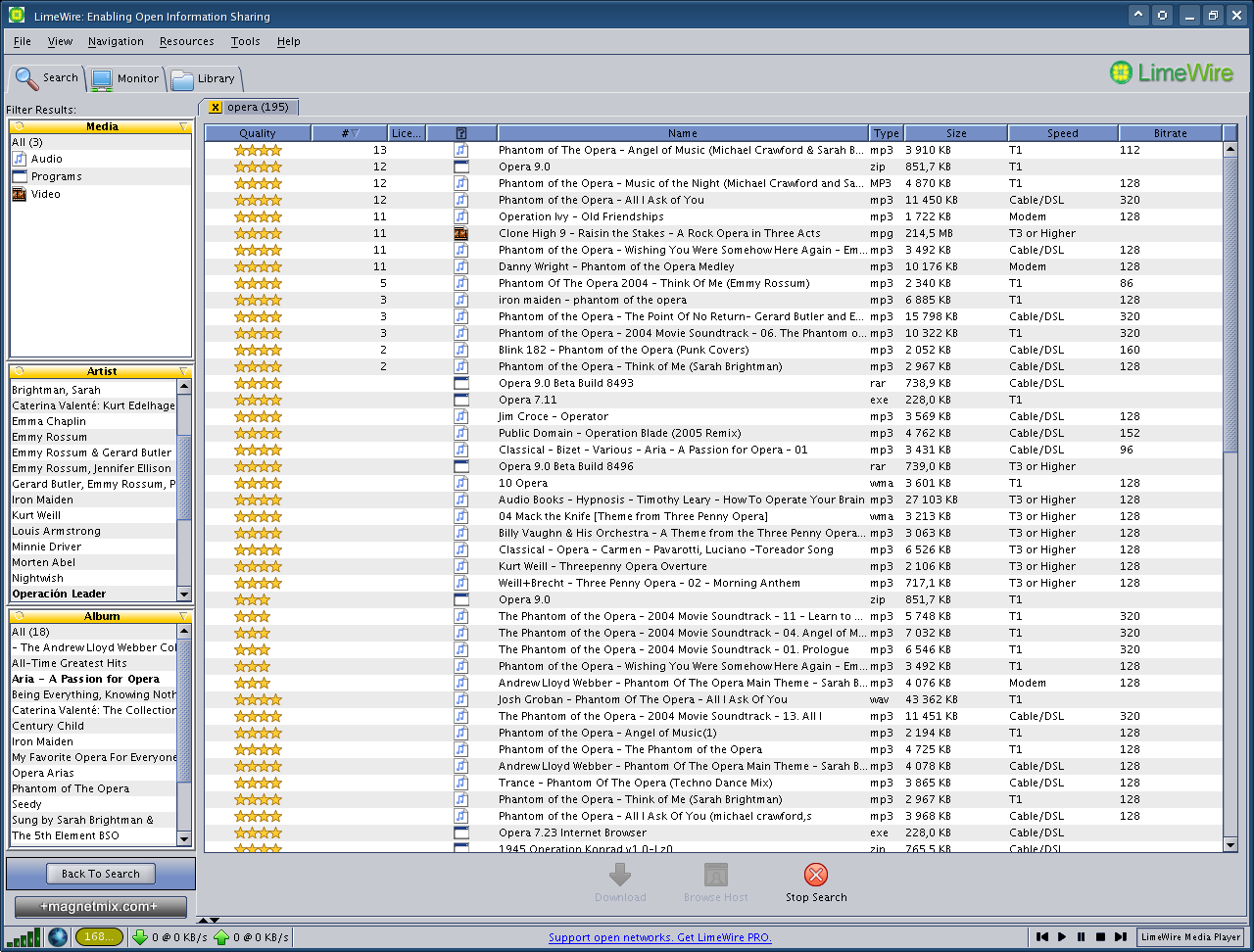Click video icon of Clone High 9 row
The width and height of the screenshot is (1254, 952).
tap(461, 233)
